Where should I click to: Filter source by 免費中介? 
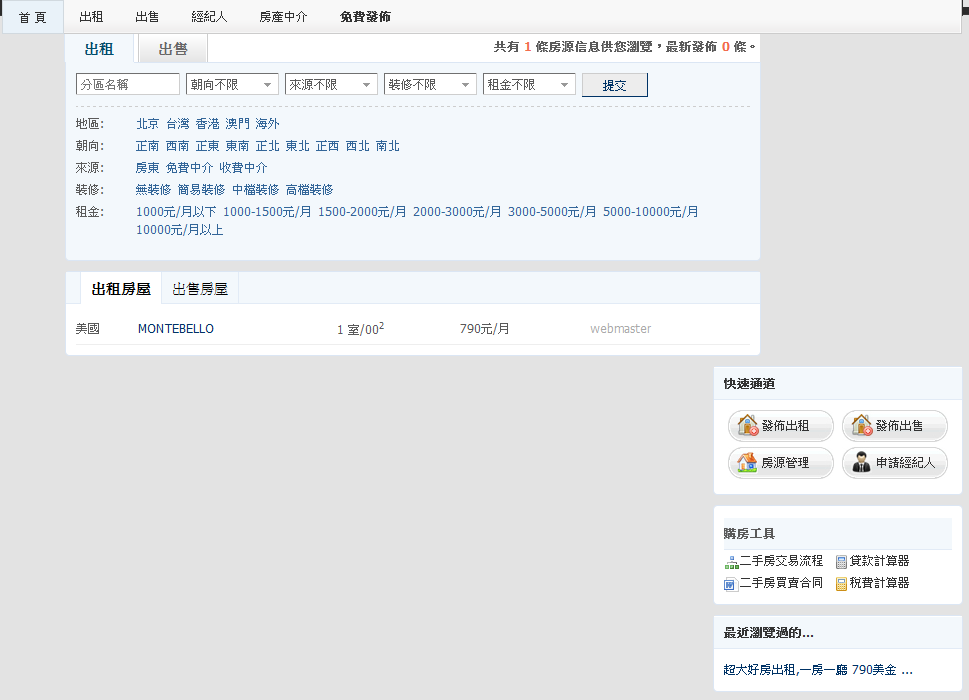(x=189, y=167)
